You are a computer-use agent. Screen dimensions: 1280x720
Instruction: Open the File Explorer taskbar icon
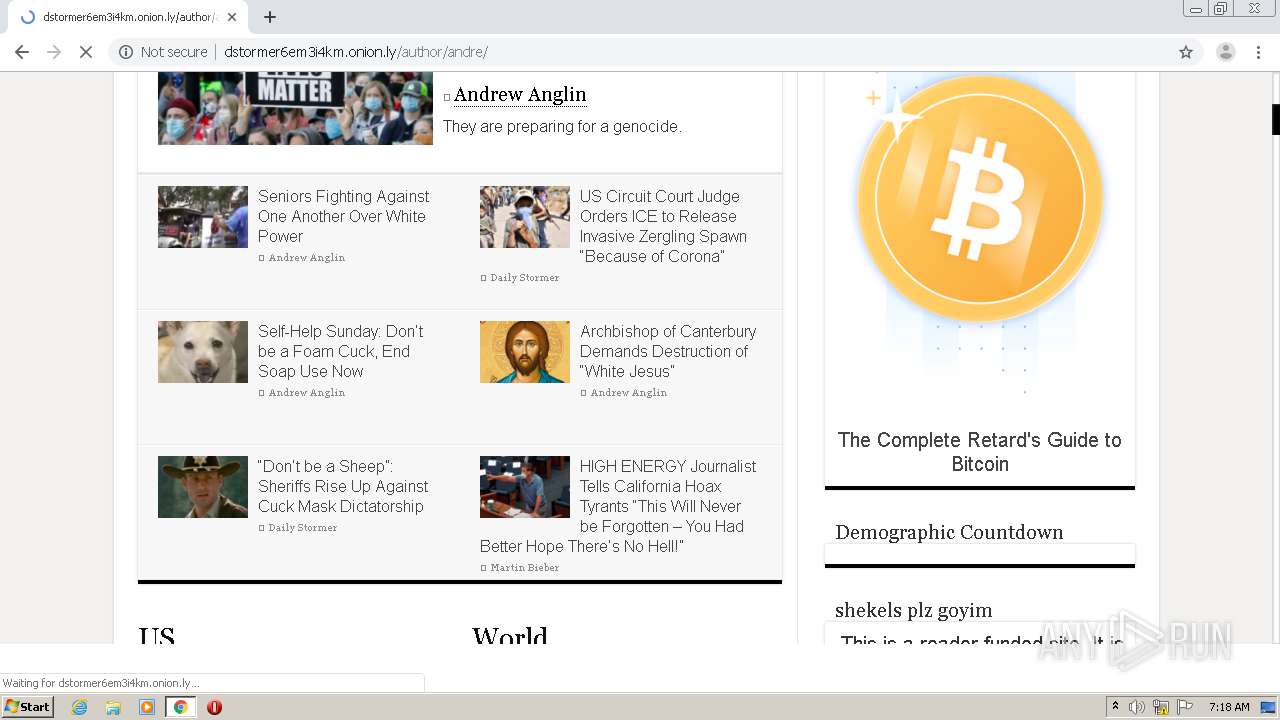113,707
